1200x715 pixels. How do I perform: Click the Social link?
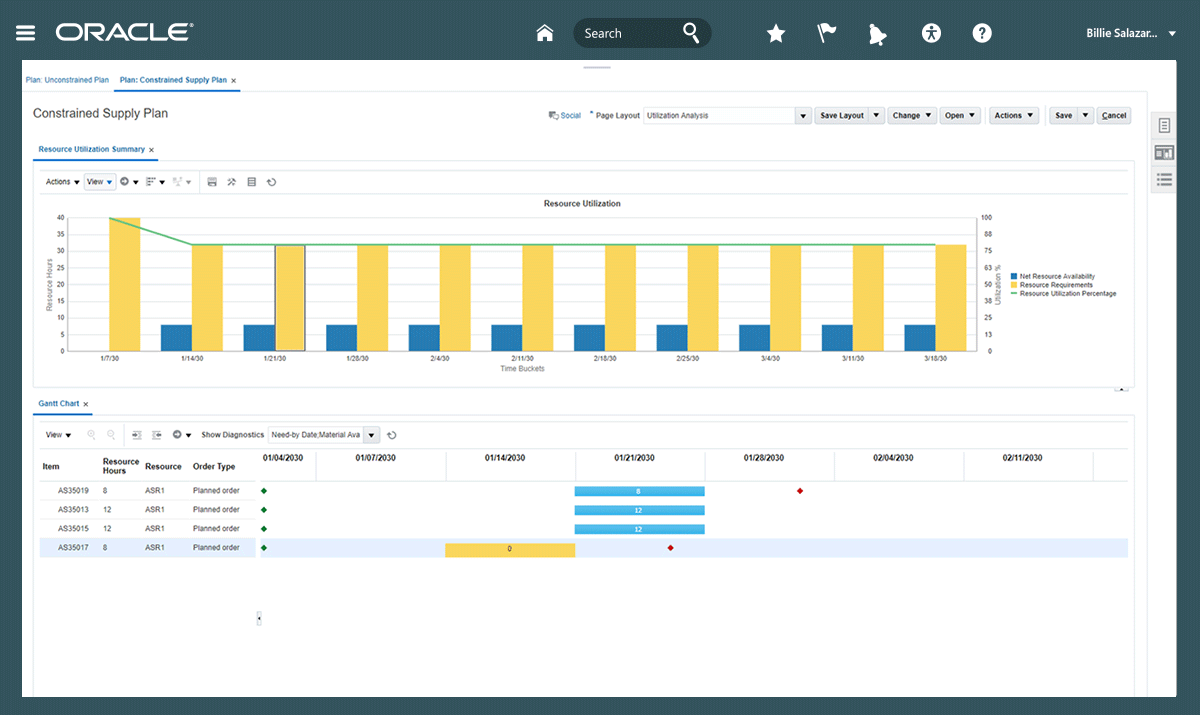[x=570, y=116]
